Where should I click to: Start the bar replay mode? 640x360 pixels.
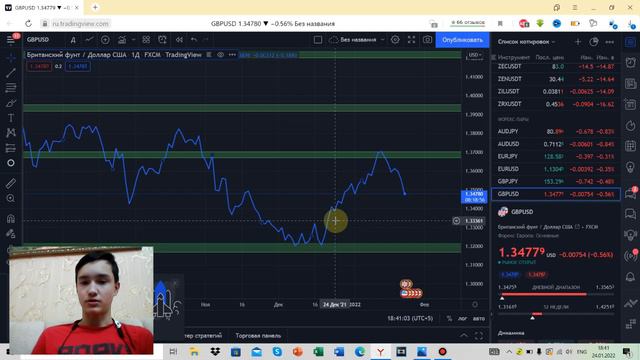tap(179, 40)
